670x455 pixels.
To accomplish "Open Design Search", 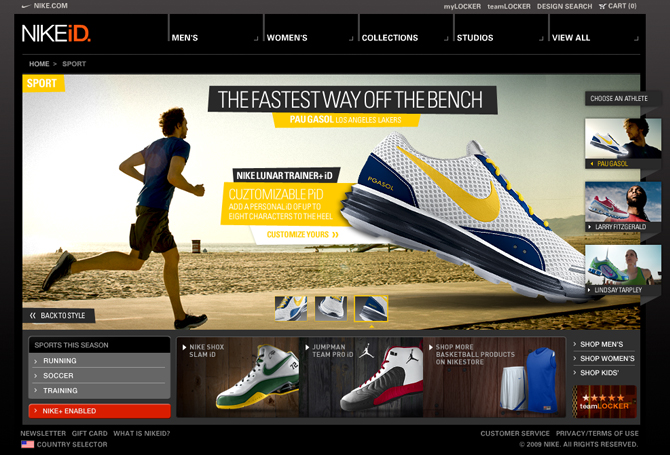I will 564,6.
